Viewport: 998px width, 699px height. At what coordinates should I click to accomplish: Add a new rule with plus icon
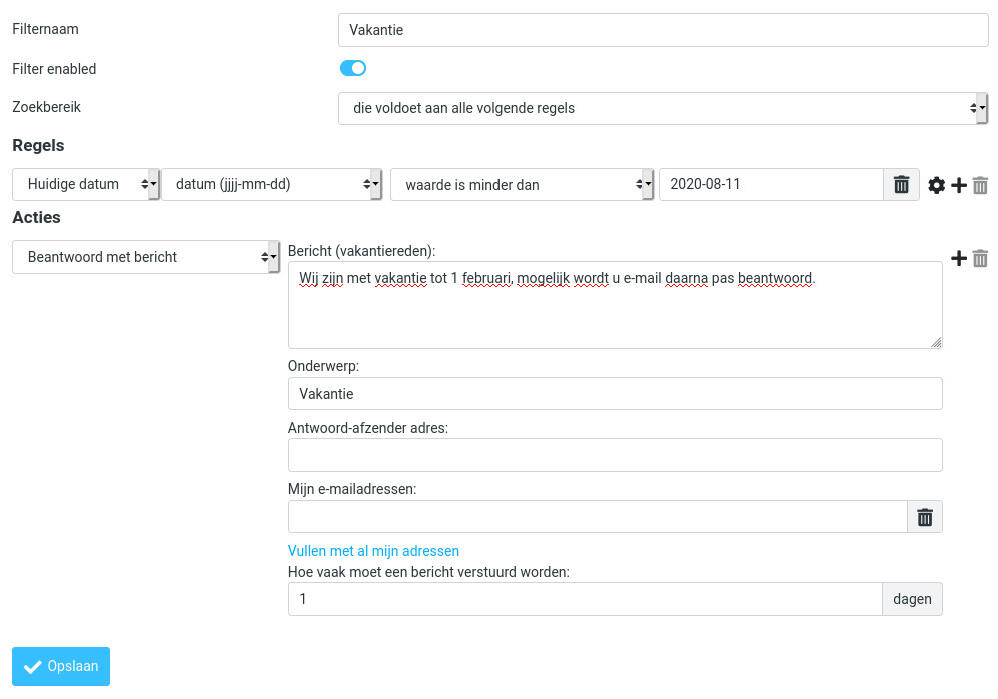(959, 185)
